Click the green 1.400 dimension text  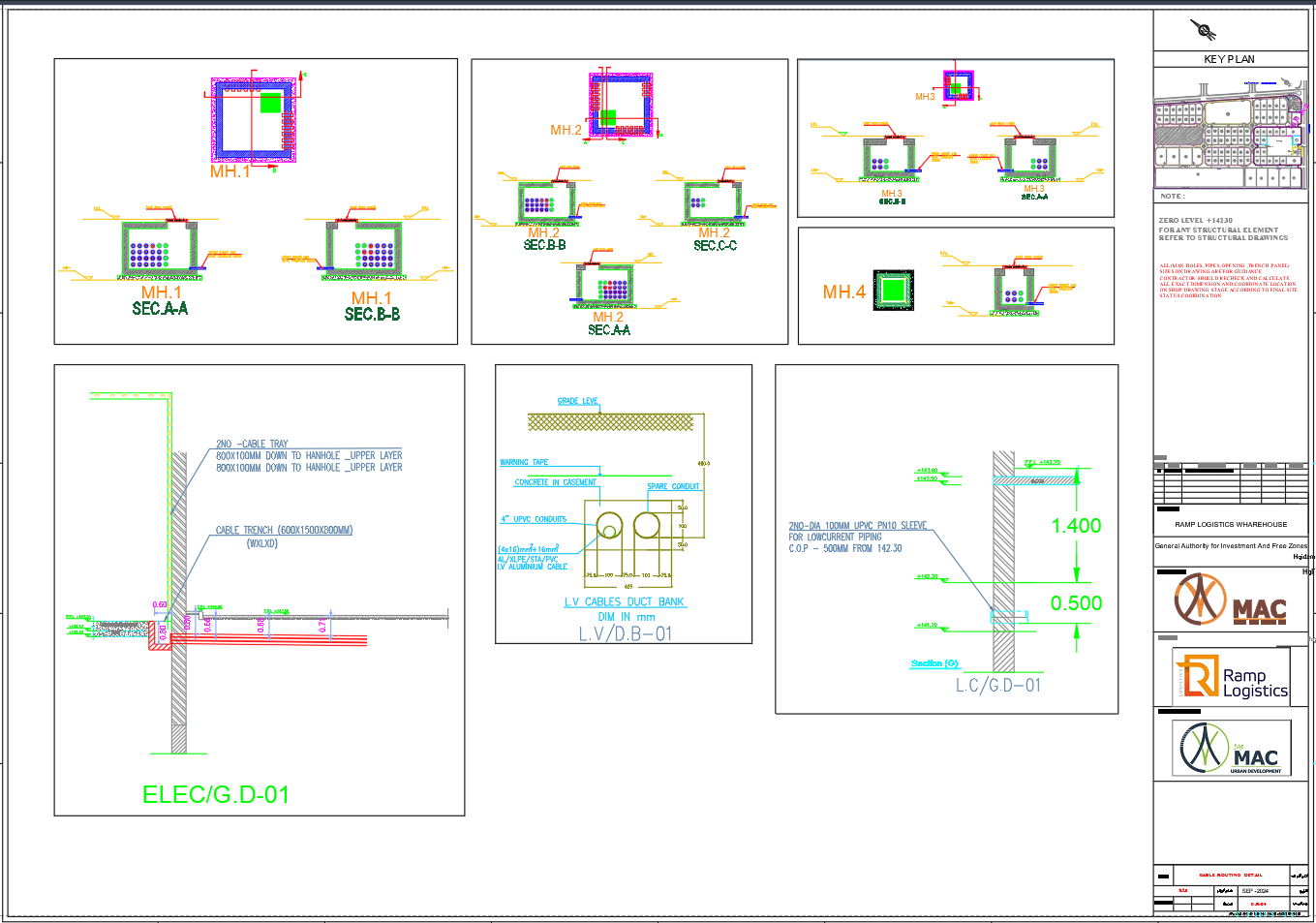tap(1075, 526)
